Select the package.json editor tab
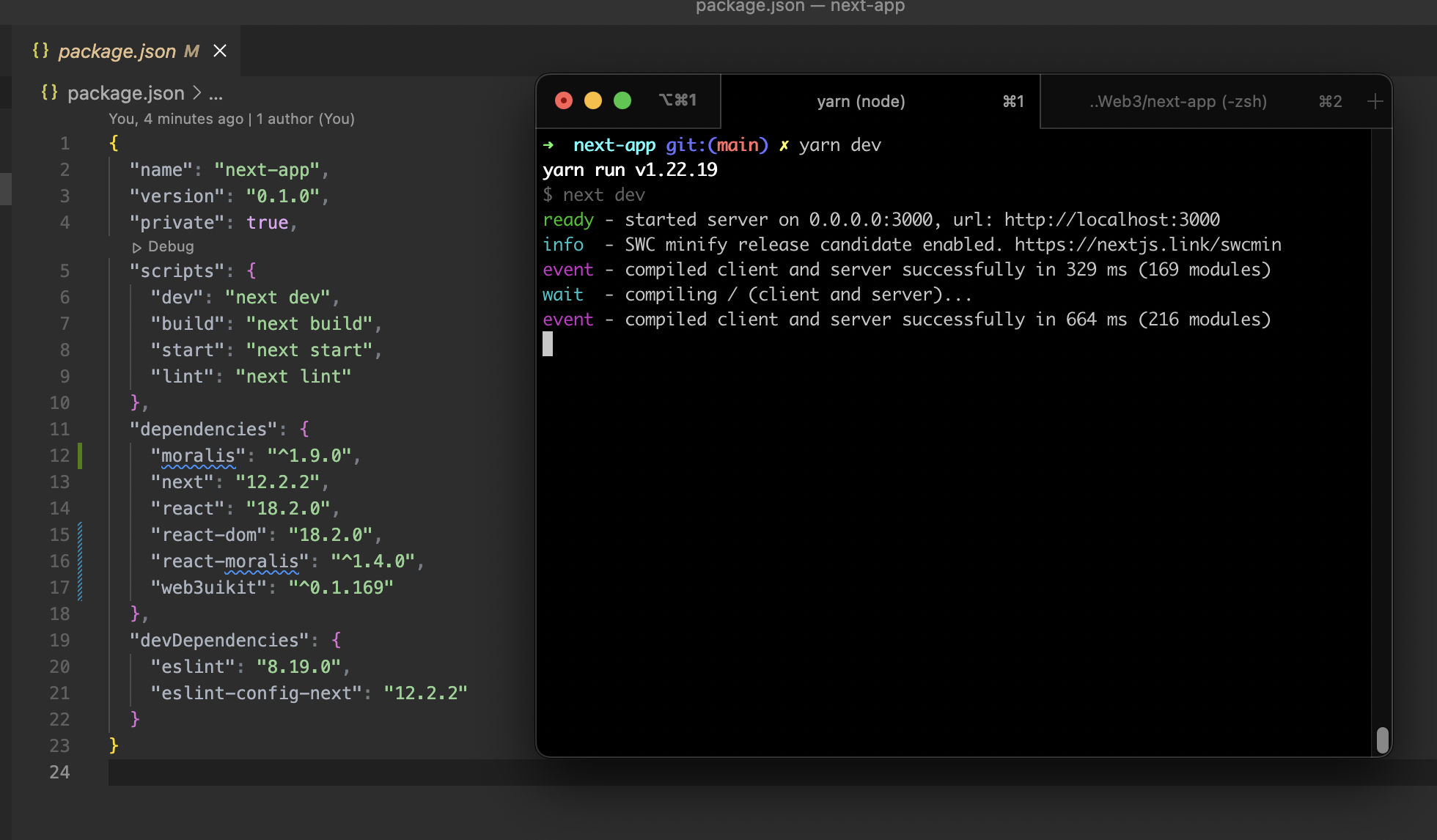Image resolution: width=1437 pixels, height=840 pixels. 117,51
